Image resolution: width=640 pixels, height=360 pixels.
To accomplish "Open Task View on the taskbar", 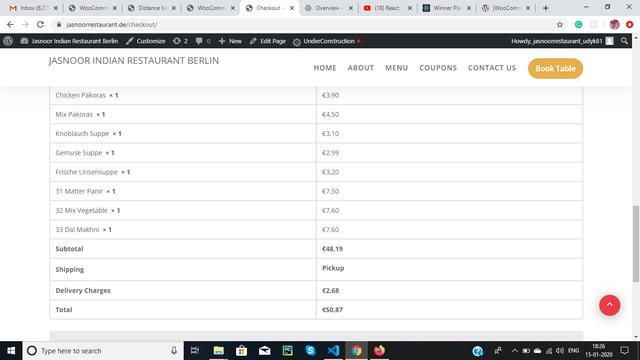I will pos(195,351).
